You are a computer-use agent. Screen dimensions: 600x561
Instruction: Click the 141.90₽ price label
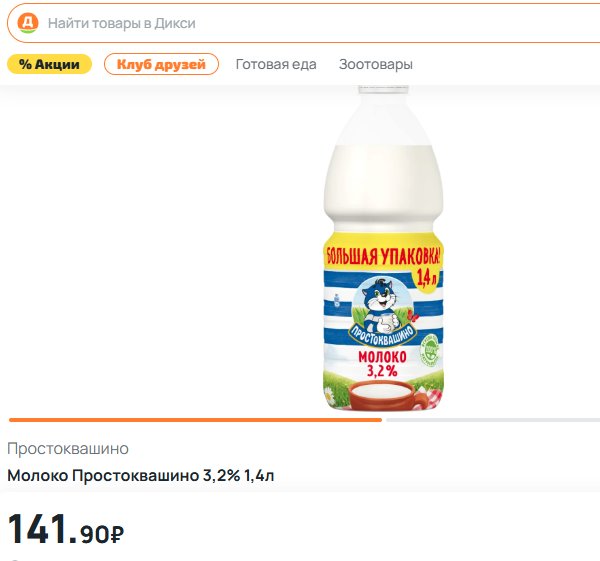tap(65, 530)
